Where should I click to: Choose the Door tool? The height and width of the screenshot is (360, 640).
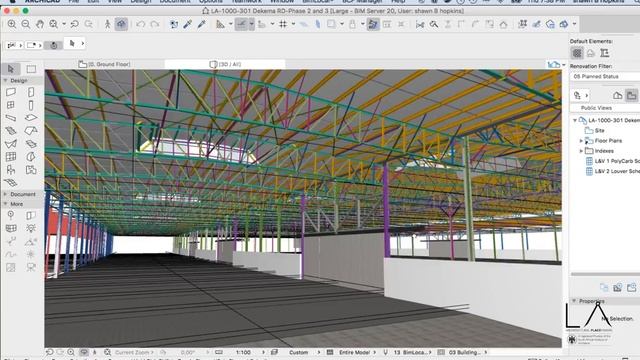[x=31, y=92]
